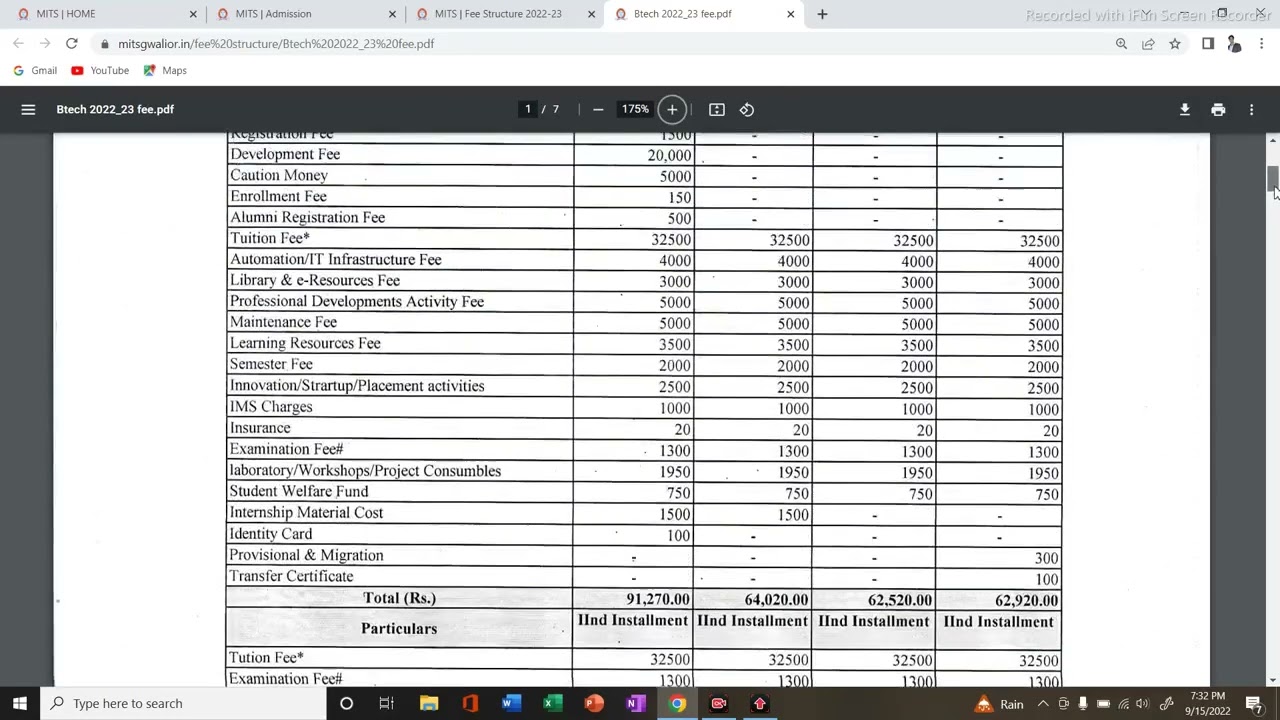
Task: Zoom out the PDF with minus button
Action: (x=598, y=109)
